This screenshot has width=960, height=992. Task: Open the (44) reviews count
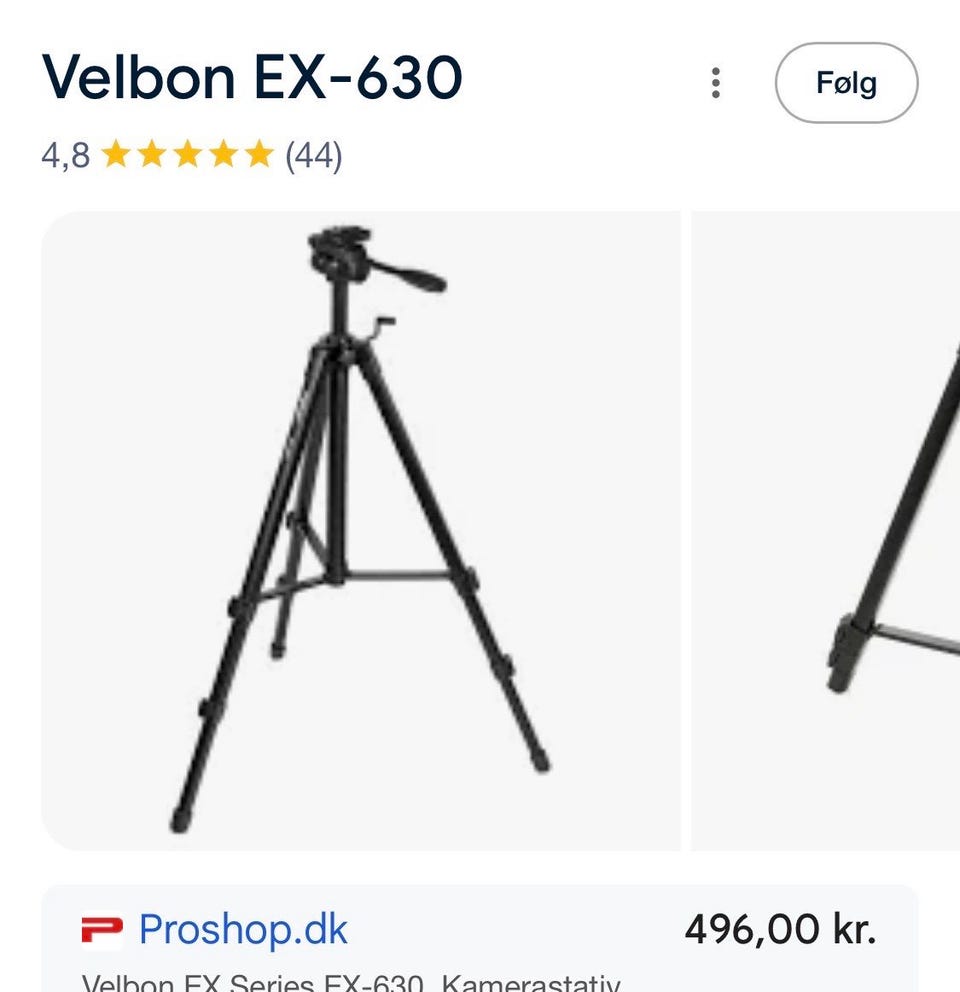(x=314, y=156)
